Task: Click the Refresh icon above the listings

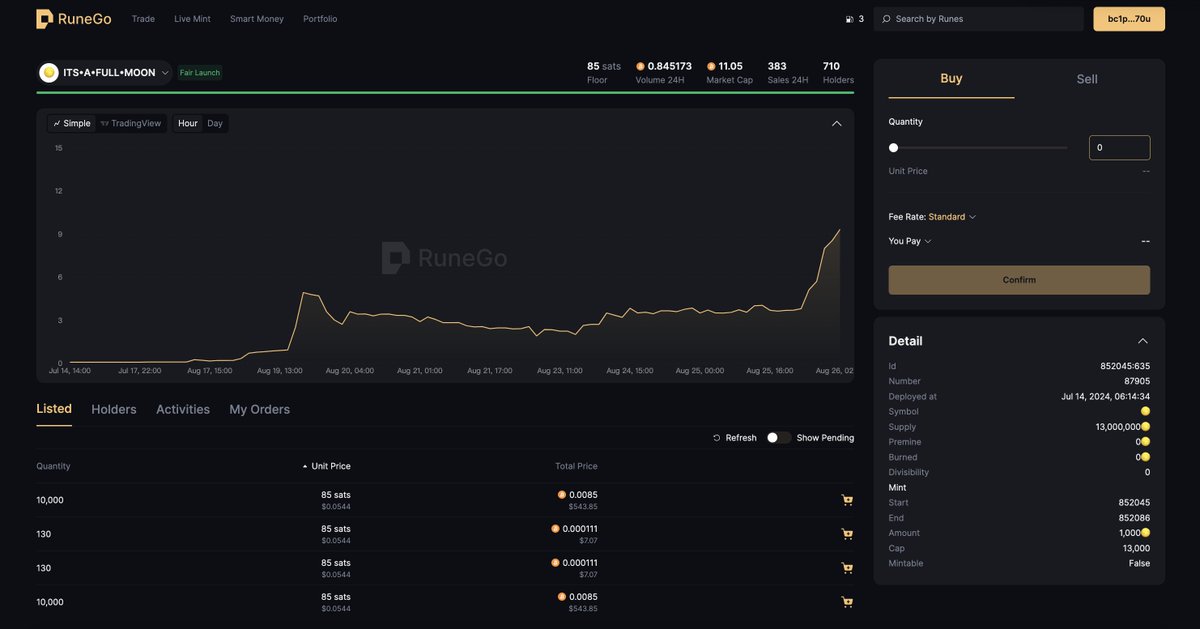Action: pos(716,437)
